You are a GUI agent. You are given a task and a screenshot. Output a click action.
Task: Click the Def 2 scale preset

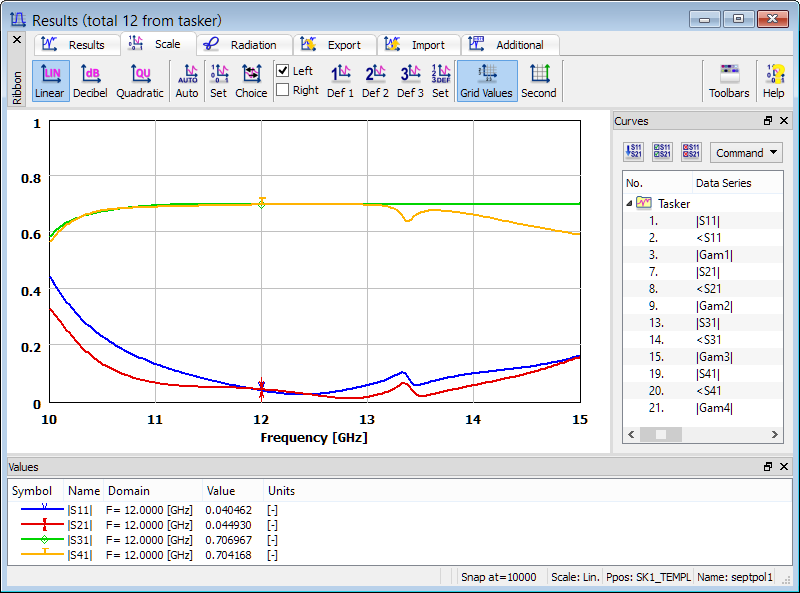(x=375, y=80)
